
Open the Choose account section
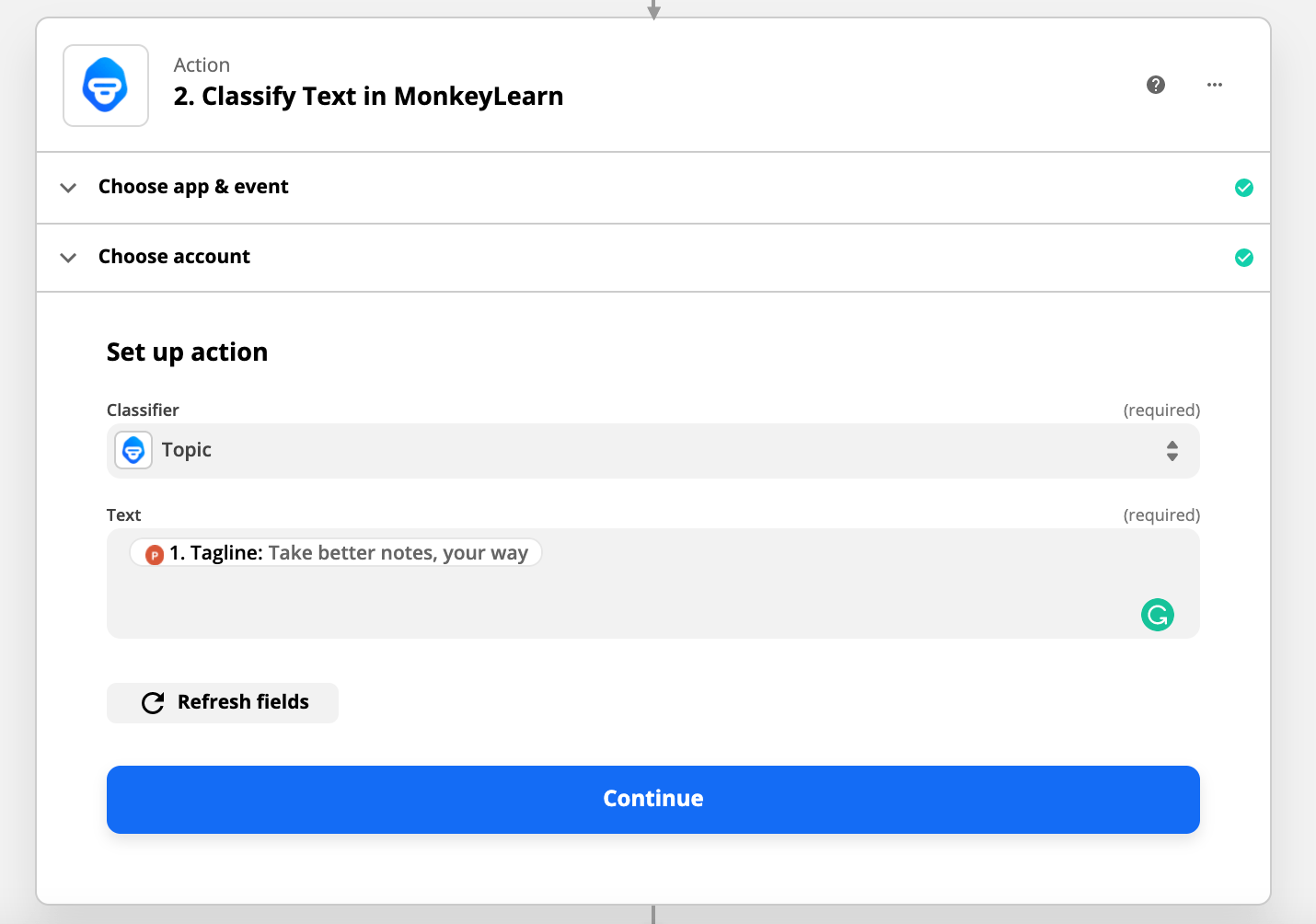coord(174,257)
